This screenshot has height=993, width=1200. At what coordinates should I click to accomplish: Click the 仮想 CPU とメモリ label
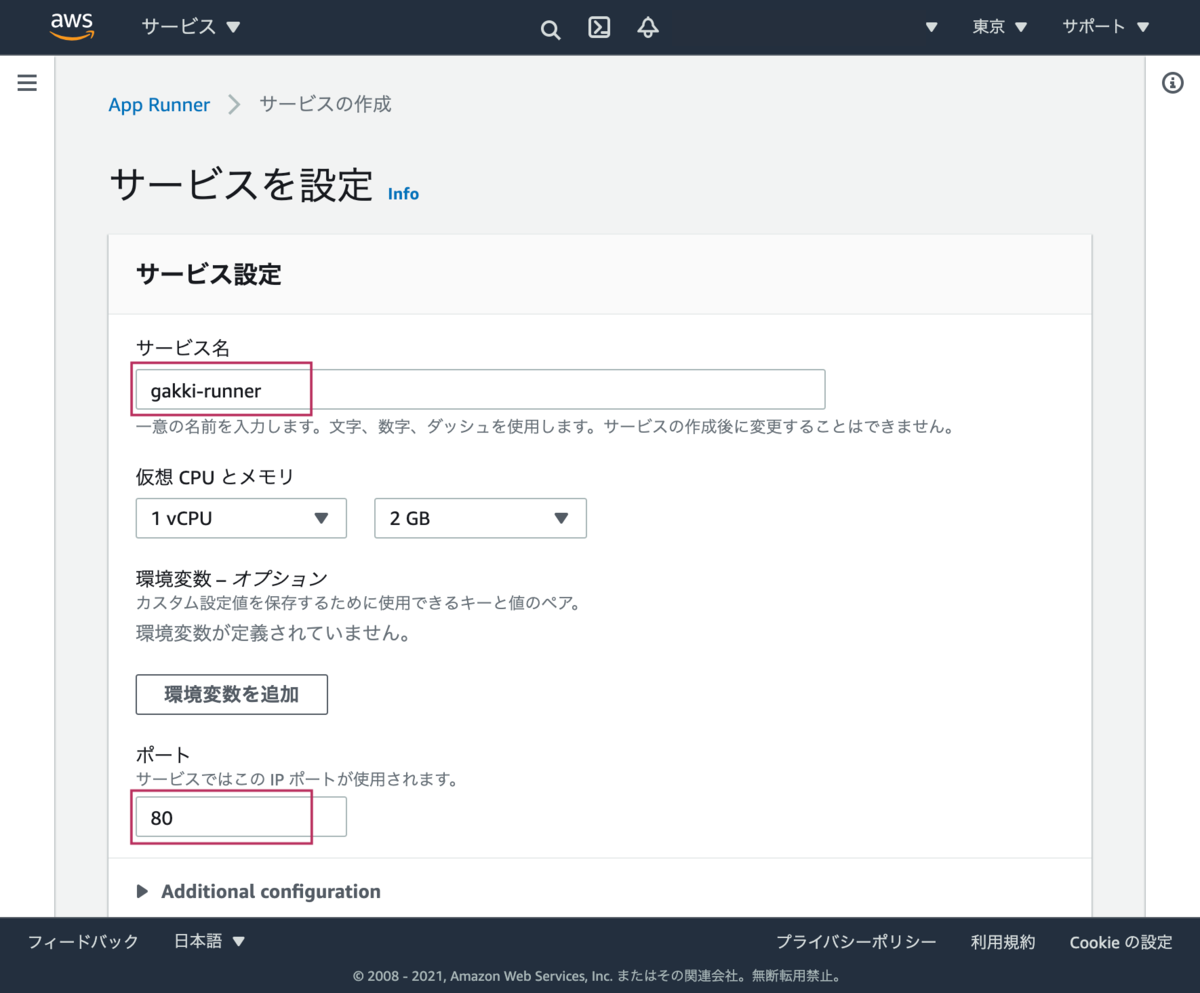coord(215,477)
